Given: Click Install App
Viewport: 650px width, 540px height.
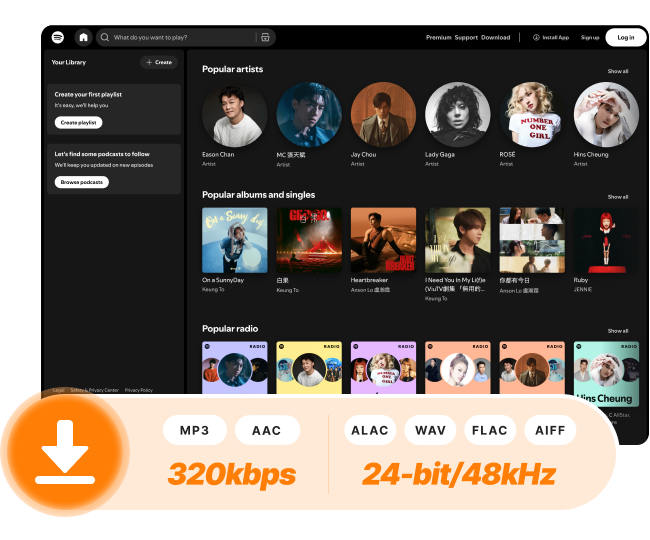Looking at the screenshot, I should pyautogui.click(x=551, y=37).
